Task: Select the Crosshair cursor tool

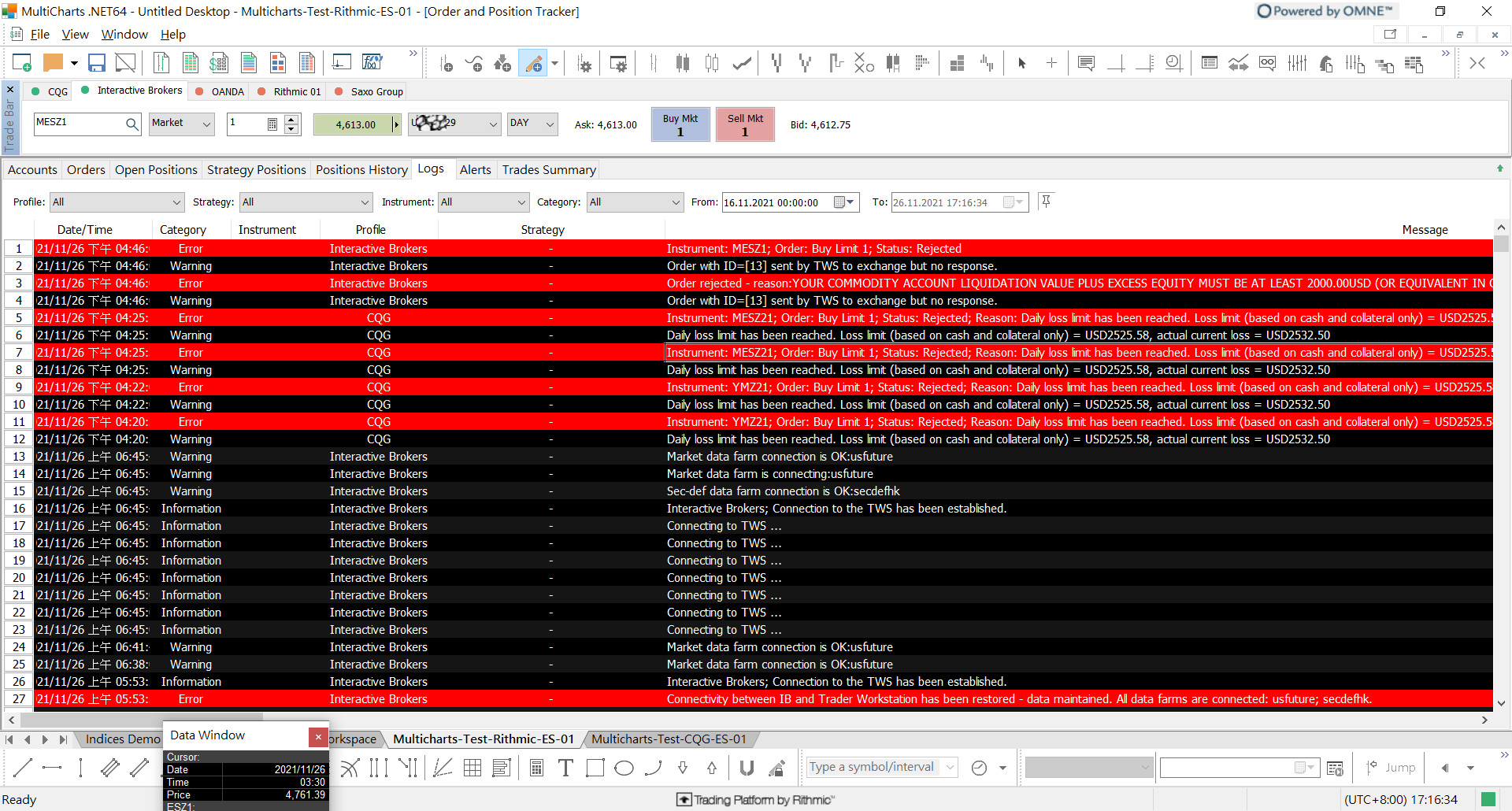Action: [1051, 63]
